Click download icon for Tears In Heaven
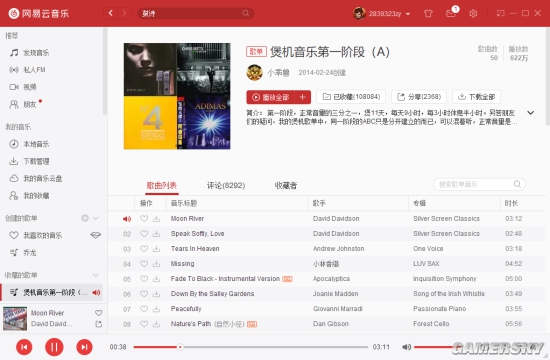The height and width of the screenshot is (360, 550). pos(156,249)
